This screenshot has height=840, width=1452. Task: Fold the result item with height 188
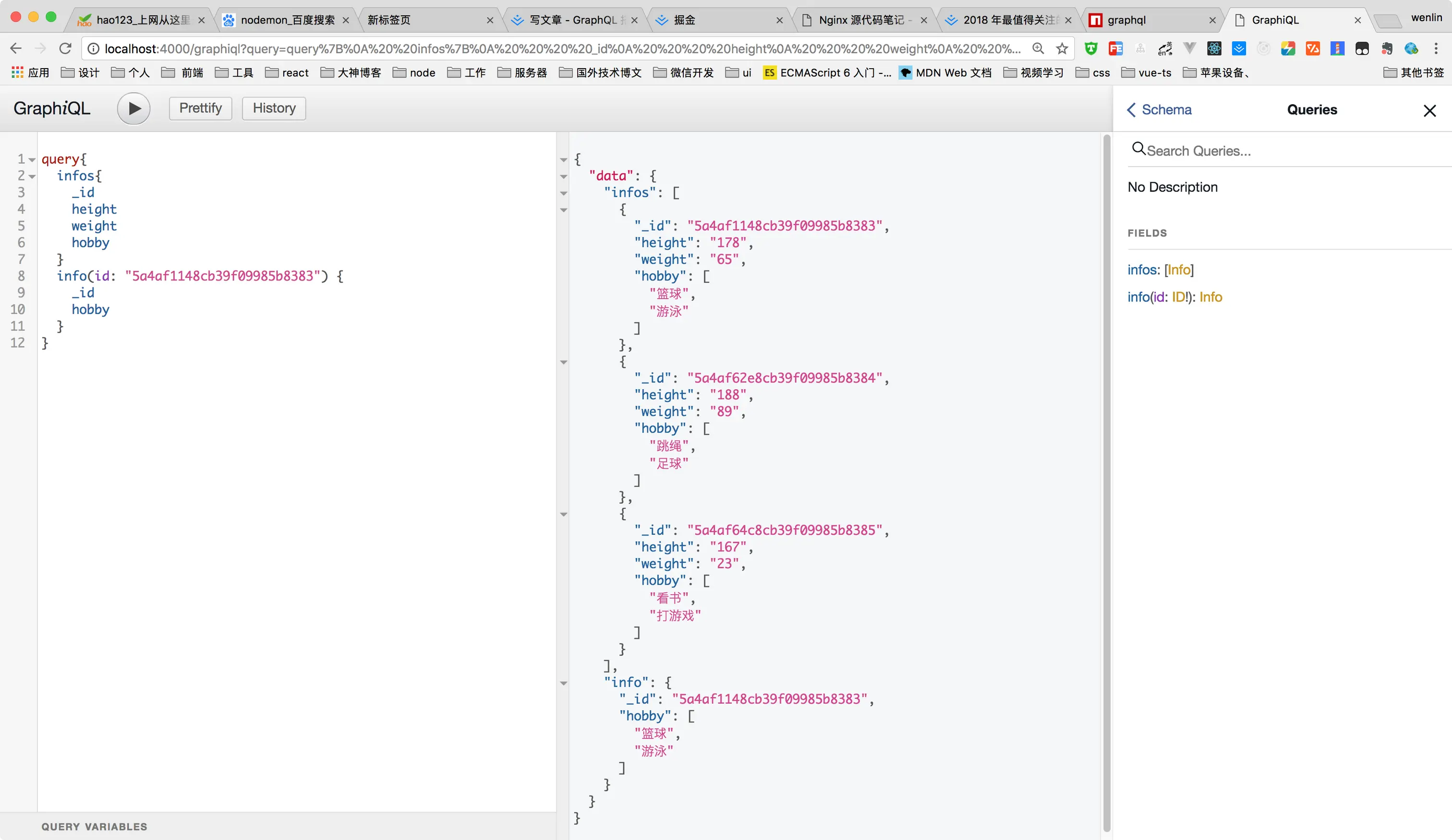(x=564, y=362)
